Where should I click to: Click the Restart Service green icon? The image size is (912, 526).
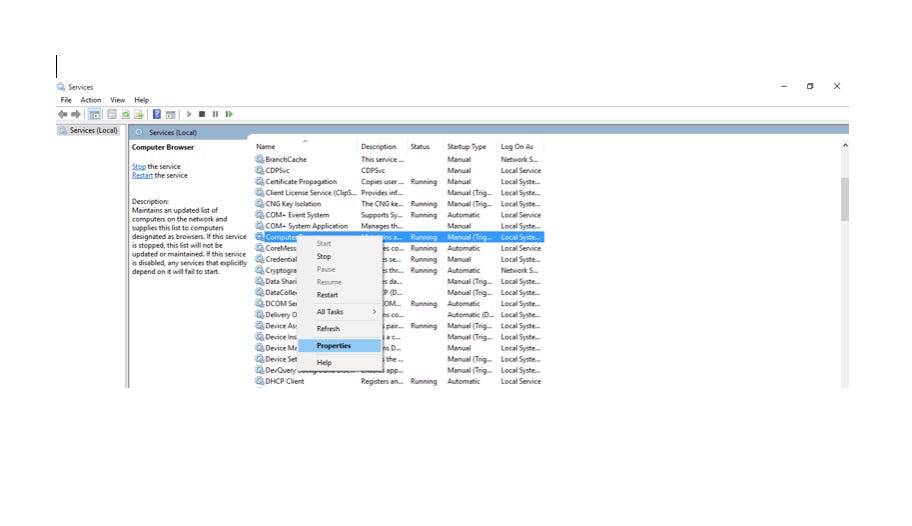229,115
